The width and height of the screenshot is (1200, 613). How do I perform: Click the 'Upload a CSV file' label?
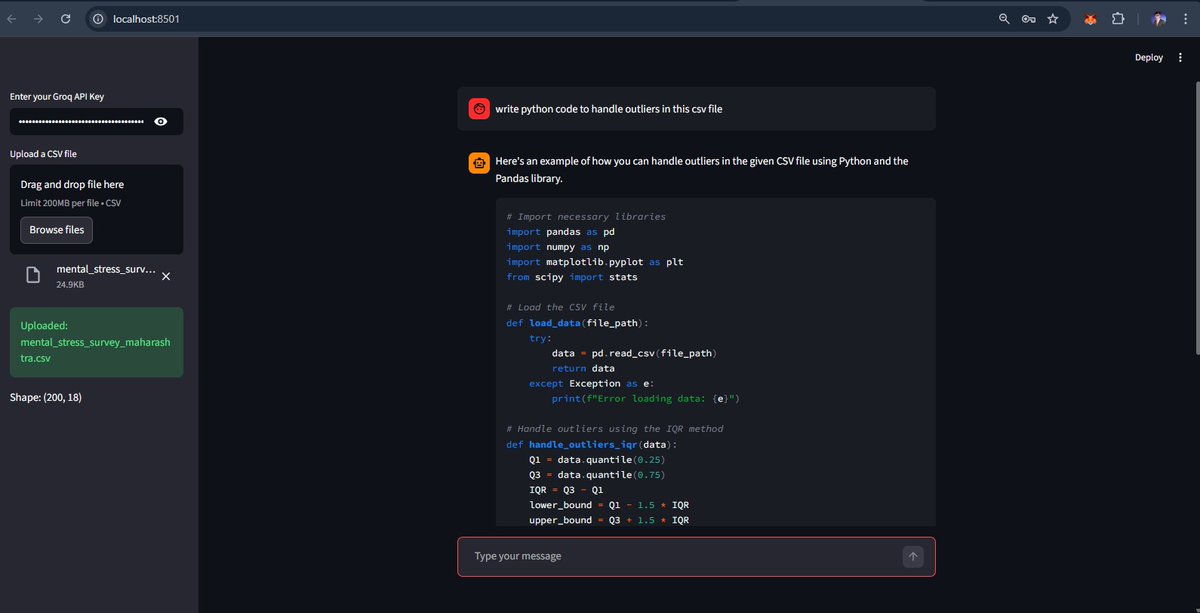pyautogui.click(x=43, y=154)
